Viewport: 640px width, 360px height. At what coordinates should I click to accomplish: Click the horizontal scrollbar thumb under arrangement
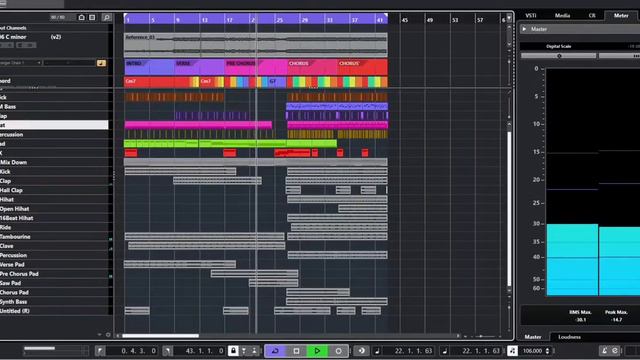coord(160,336)
